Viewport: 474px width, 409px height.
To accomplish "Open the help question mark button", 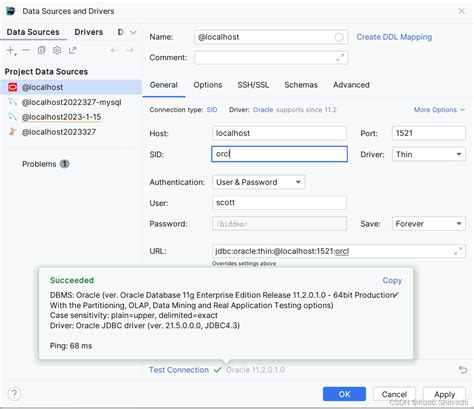I will [x=14, y=394].
